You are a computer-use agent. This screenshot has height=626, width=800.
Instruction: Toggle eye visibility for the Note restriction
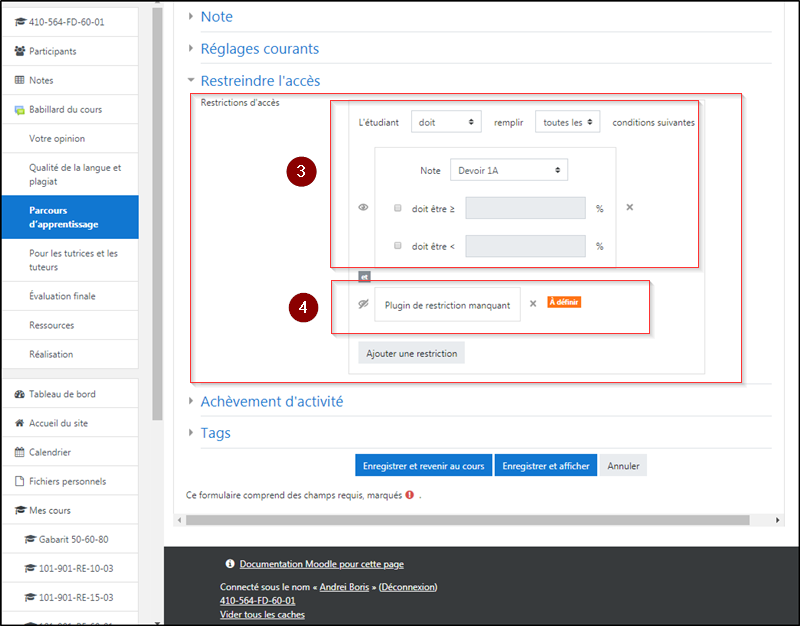click(363, 208)
